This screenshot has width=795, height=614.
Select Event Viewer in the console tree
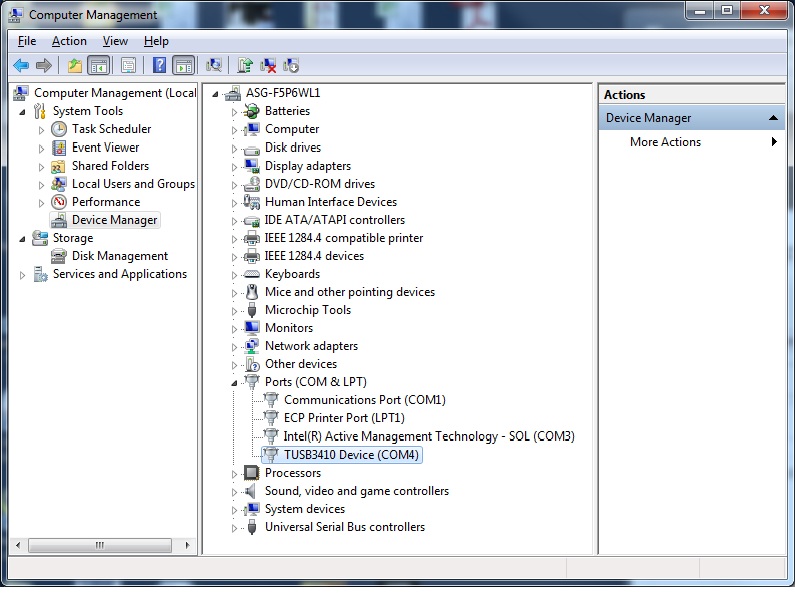click(105, 148)
